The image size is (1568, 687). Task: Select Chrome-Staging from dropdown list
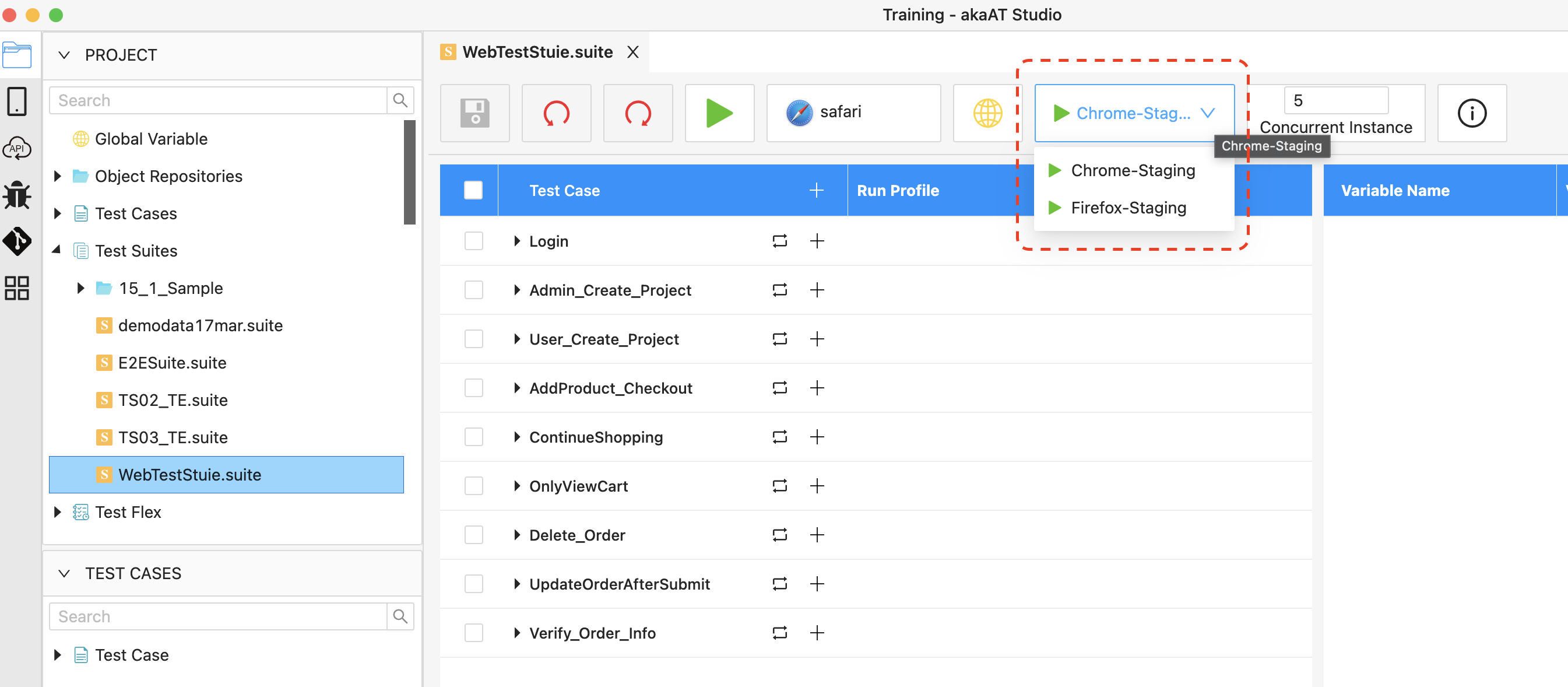point(1133,170)
